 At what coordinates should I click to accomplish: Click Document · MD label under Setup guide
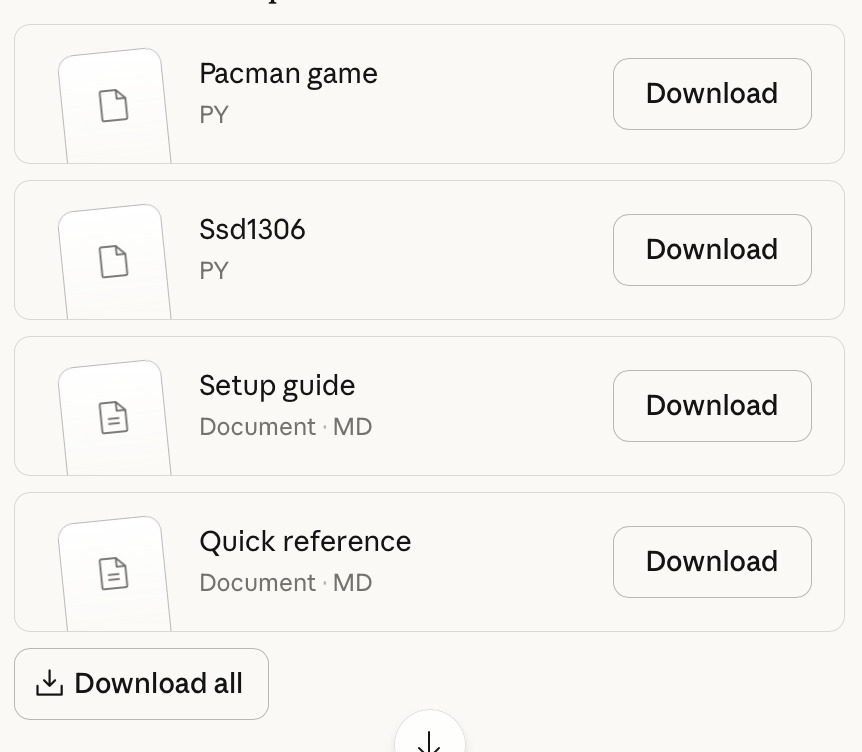[x=285, y=427]
